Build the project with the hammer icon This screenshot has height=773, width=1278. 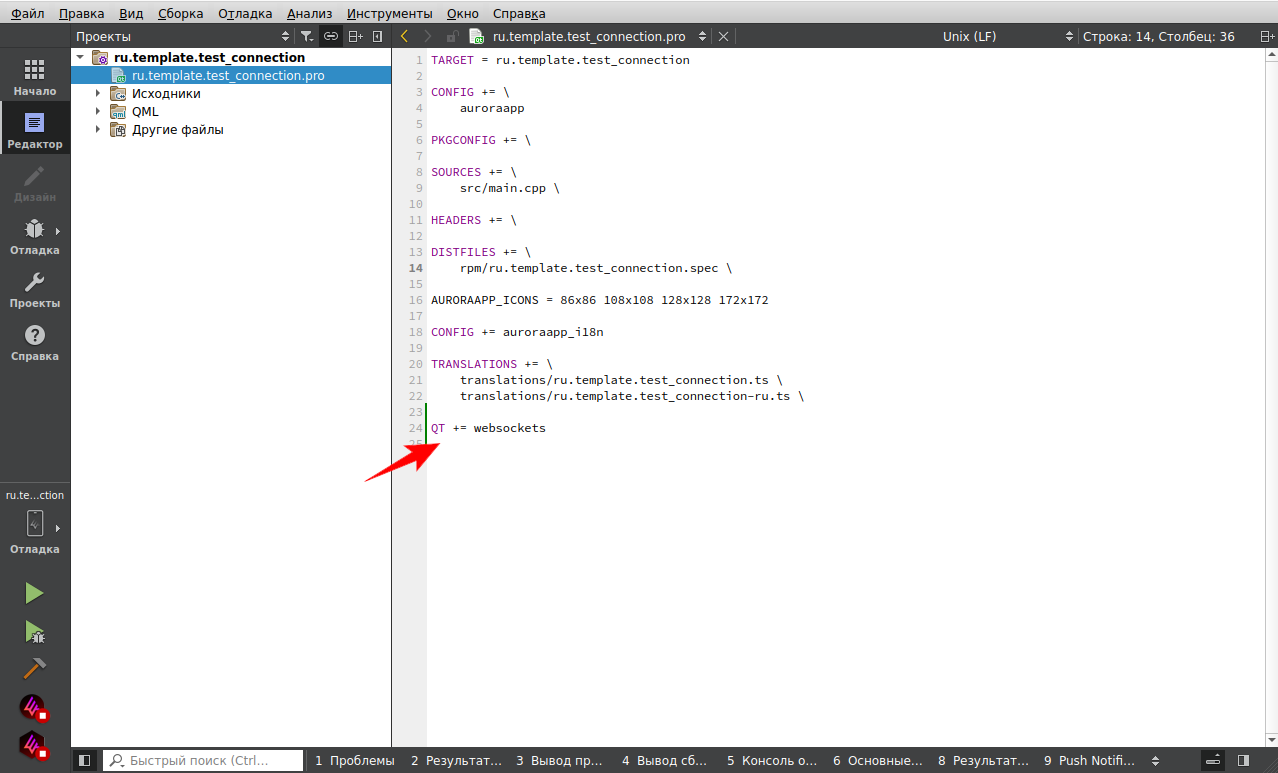tap(34, 668)
